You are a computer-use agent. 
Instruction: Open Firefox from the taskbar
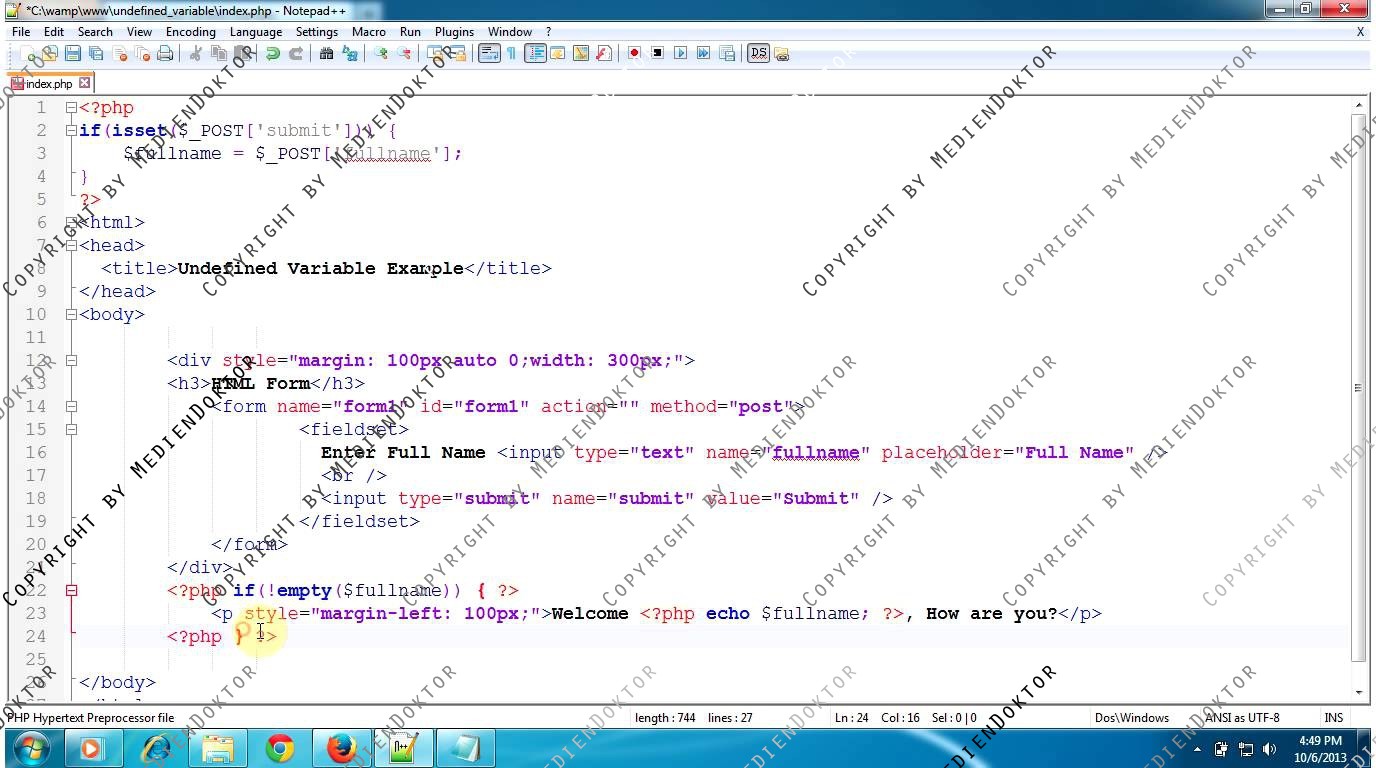coord(342,748)
